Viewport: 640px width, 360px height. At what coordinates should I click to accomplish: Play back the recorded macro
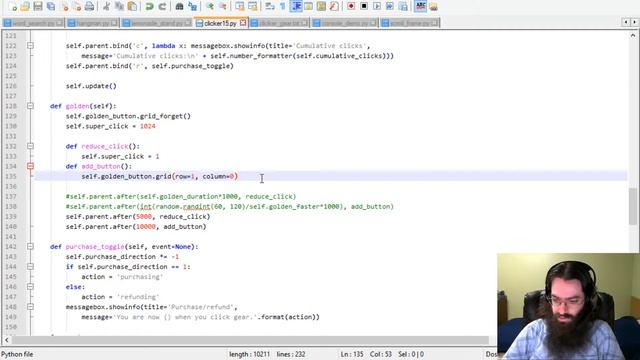377,6
